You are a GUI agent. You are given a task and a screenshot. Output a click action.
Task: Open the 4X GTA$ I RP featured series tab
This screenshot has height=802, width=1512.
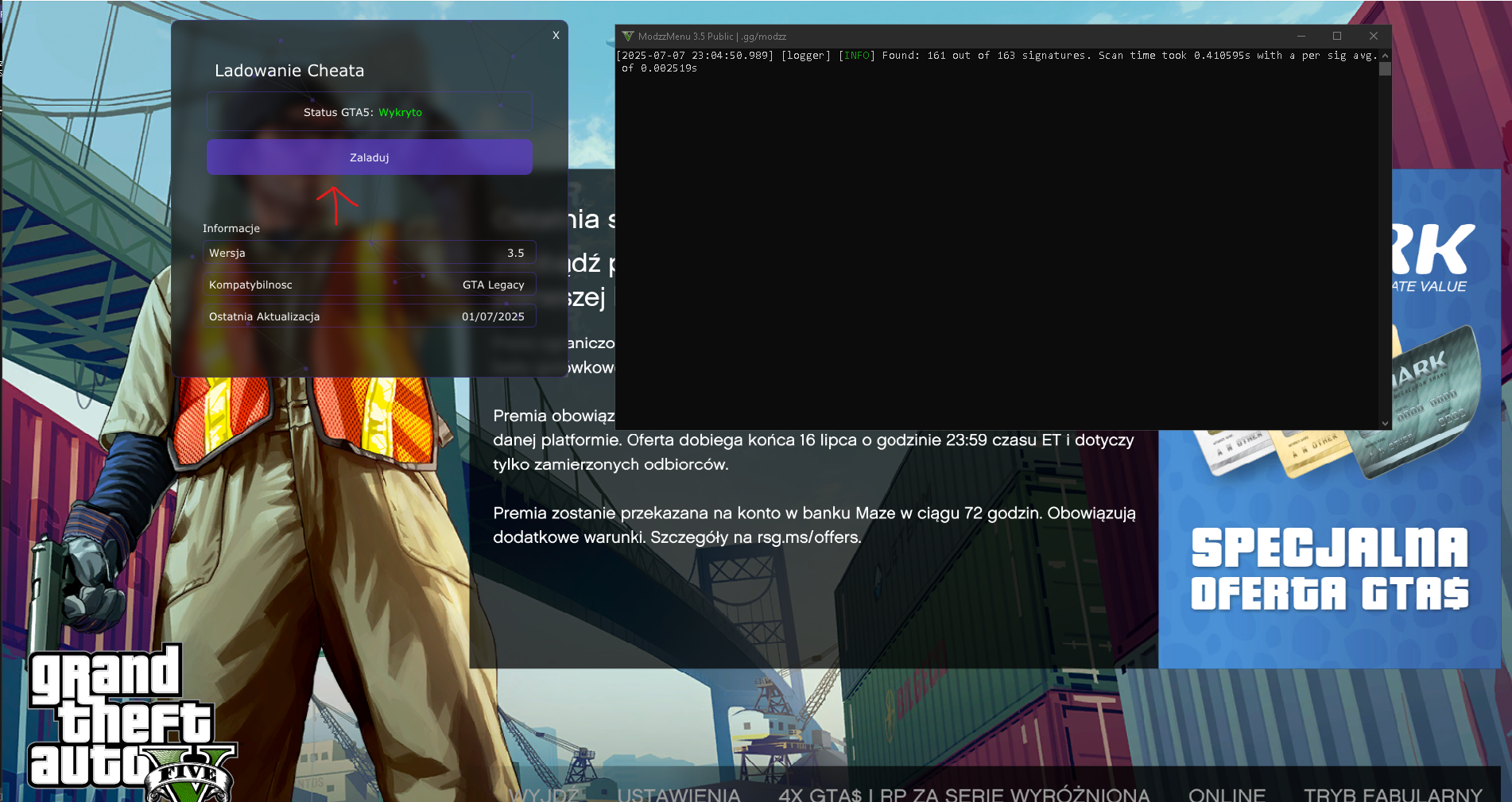pyautogui.click(x=963, y=794)
